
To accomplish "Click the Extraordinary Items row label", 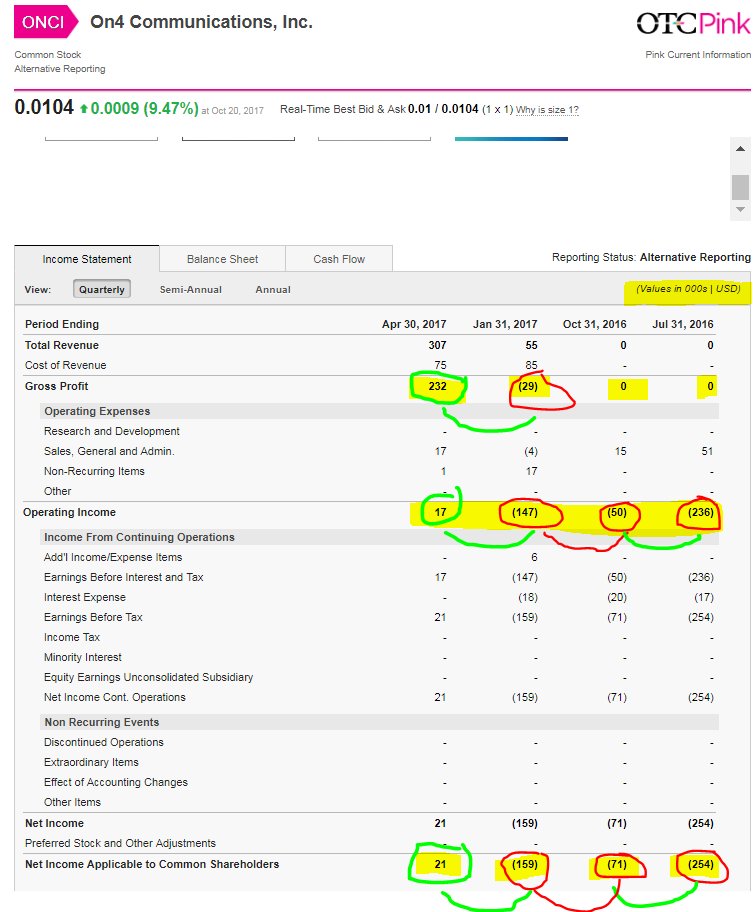I will (91, 763).
